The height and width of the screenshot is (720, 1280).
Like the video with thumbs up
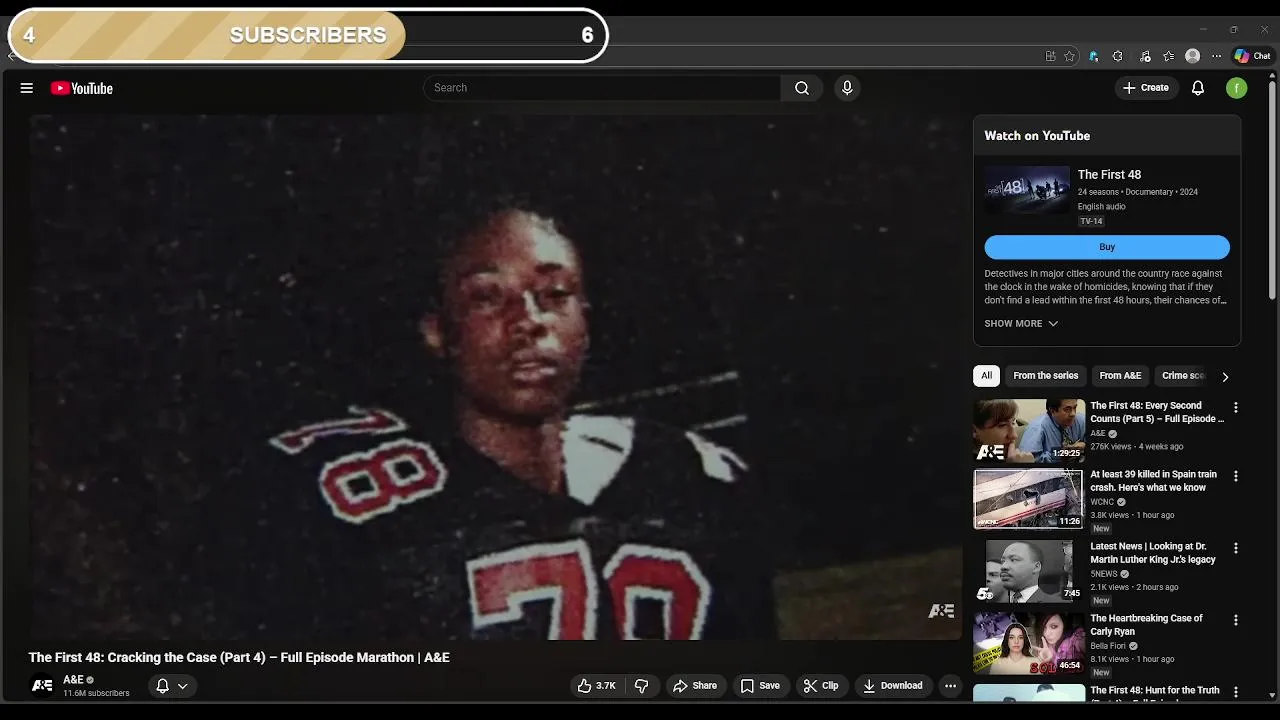(x=596, y=686)
